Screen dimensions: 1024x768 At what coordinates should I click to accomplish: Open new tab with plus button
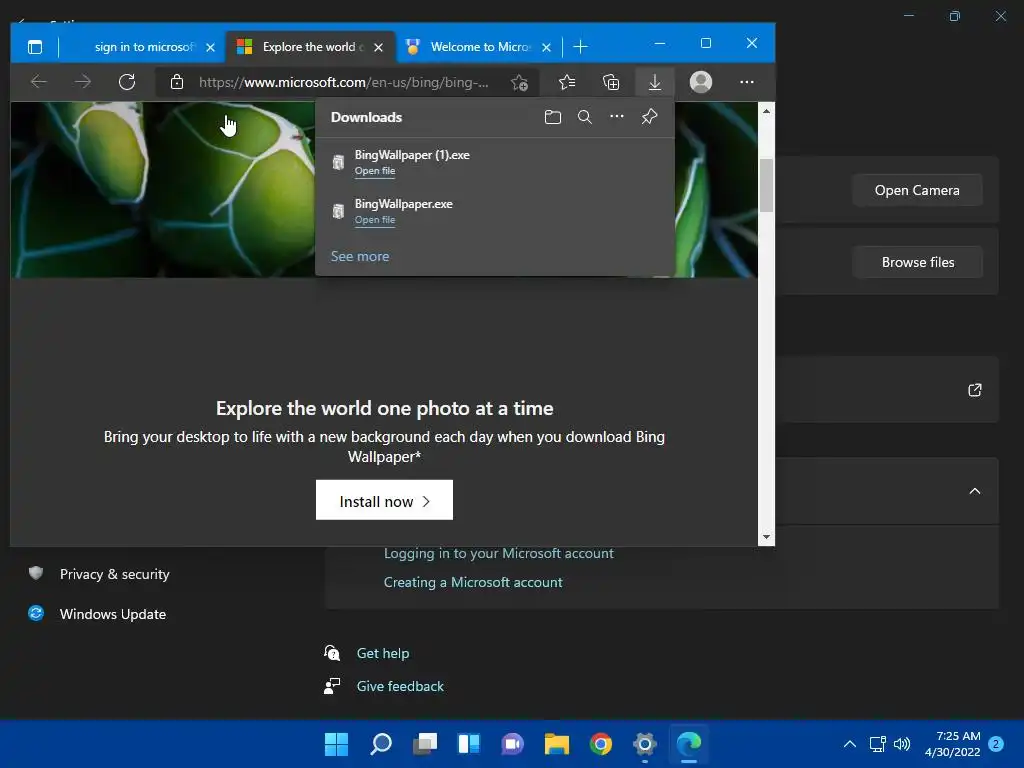581,47
